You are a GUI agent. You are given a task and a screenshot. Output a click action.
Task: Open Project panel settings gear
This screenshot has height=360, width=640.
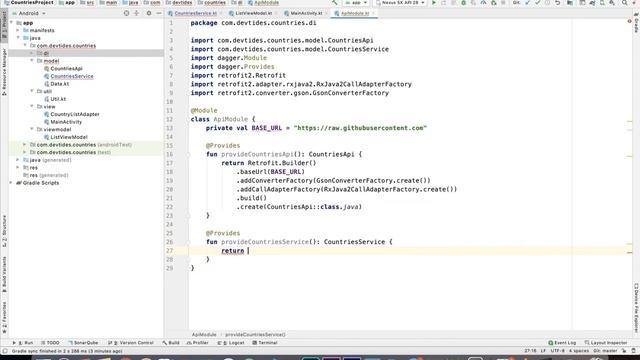tap(149, 13)
